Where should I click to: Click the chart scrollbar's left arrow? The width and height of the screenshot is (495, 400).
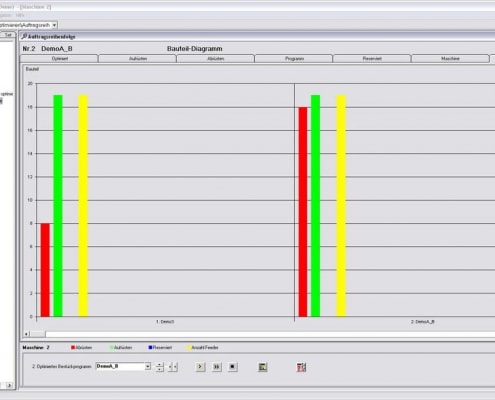pyautogui.click(x=26, y=334)
